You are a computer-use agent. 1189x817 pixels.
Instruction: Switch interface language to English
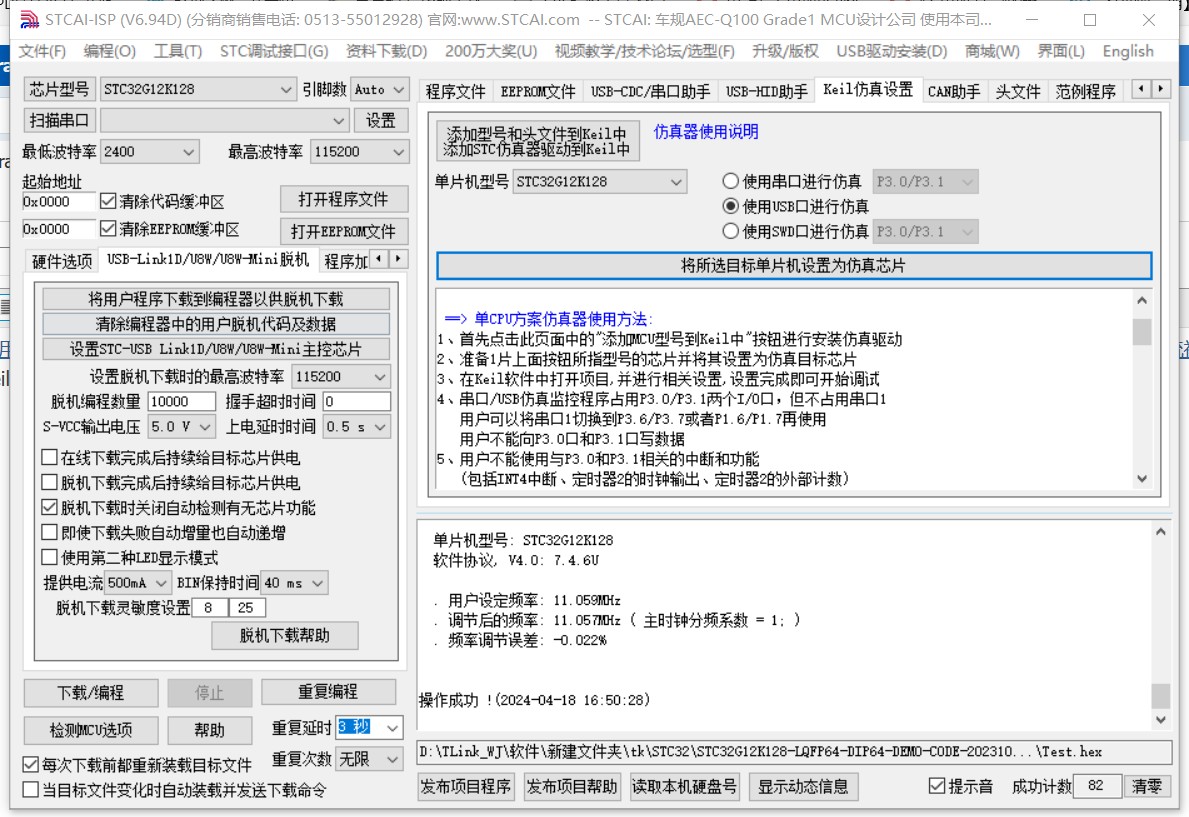point(1128,52)
